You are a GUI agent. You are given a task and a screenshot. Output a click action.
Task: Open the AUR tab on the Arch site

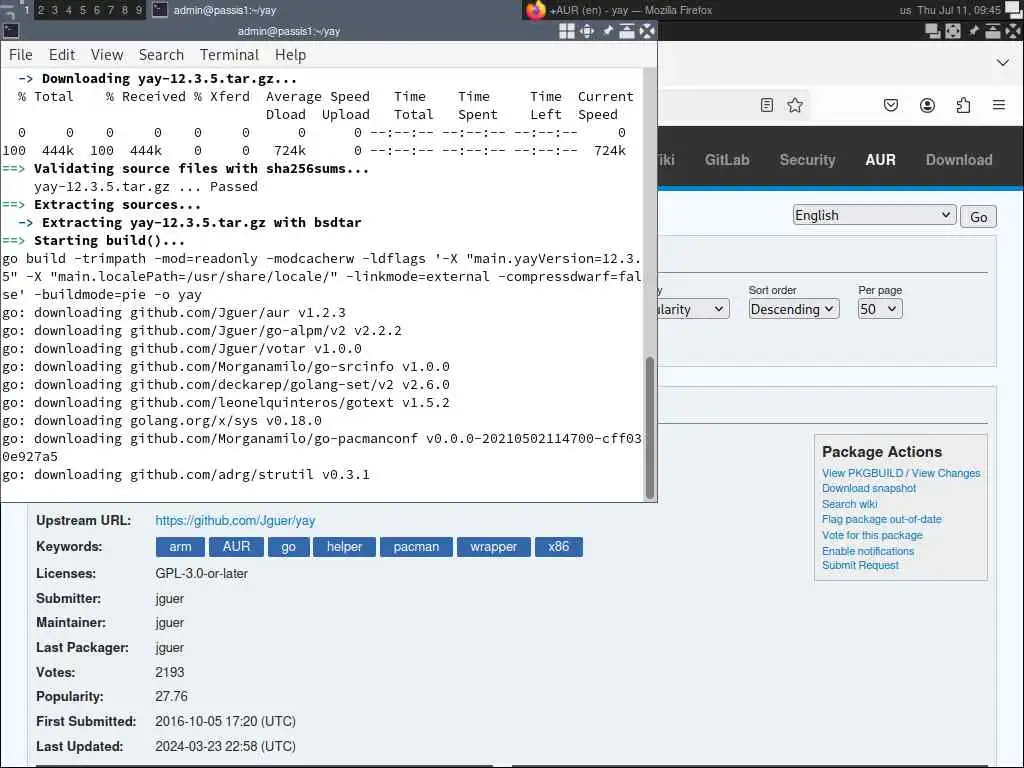880,160
